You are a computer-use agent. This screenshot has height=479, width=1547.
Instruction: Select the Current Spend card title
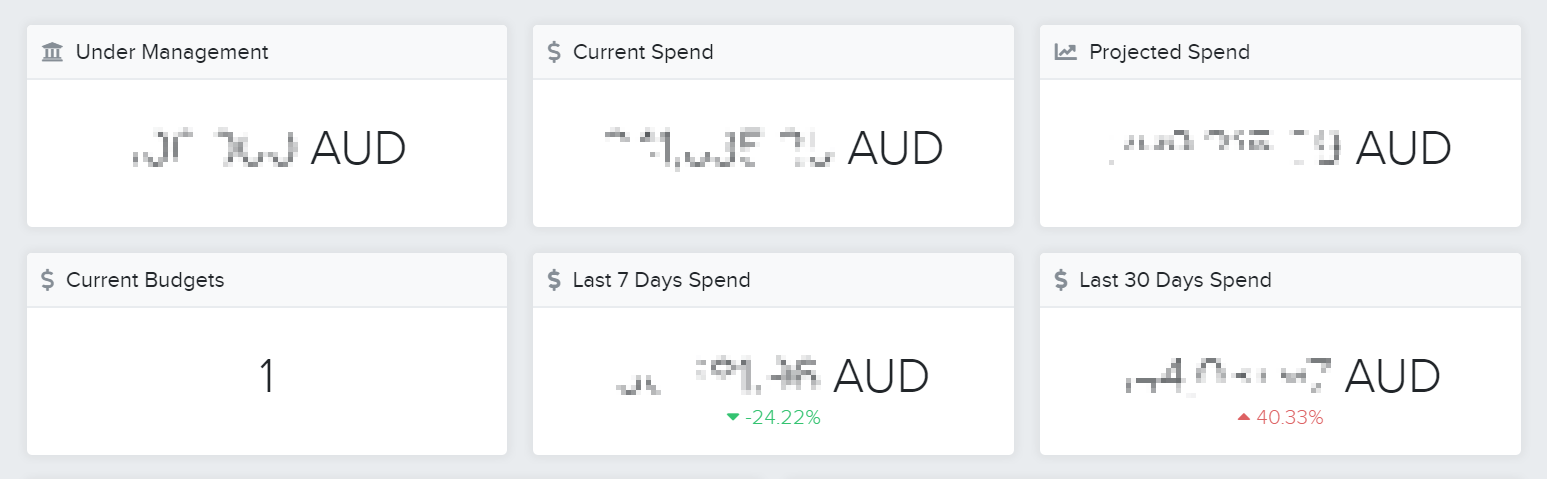point(643,52)
